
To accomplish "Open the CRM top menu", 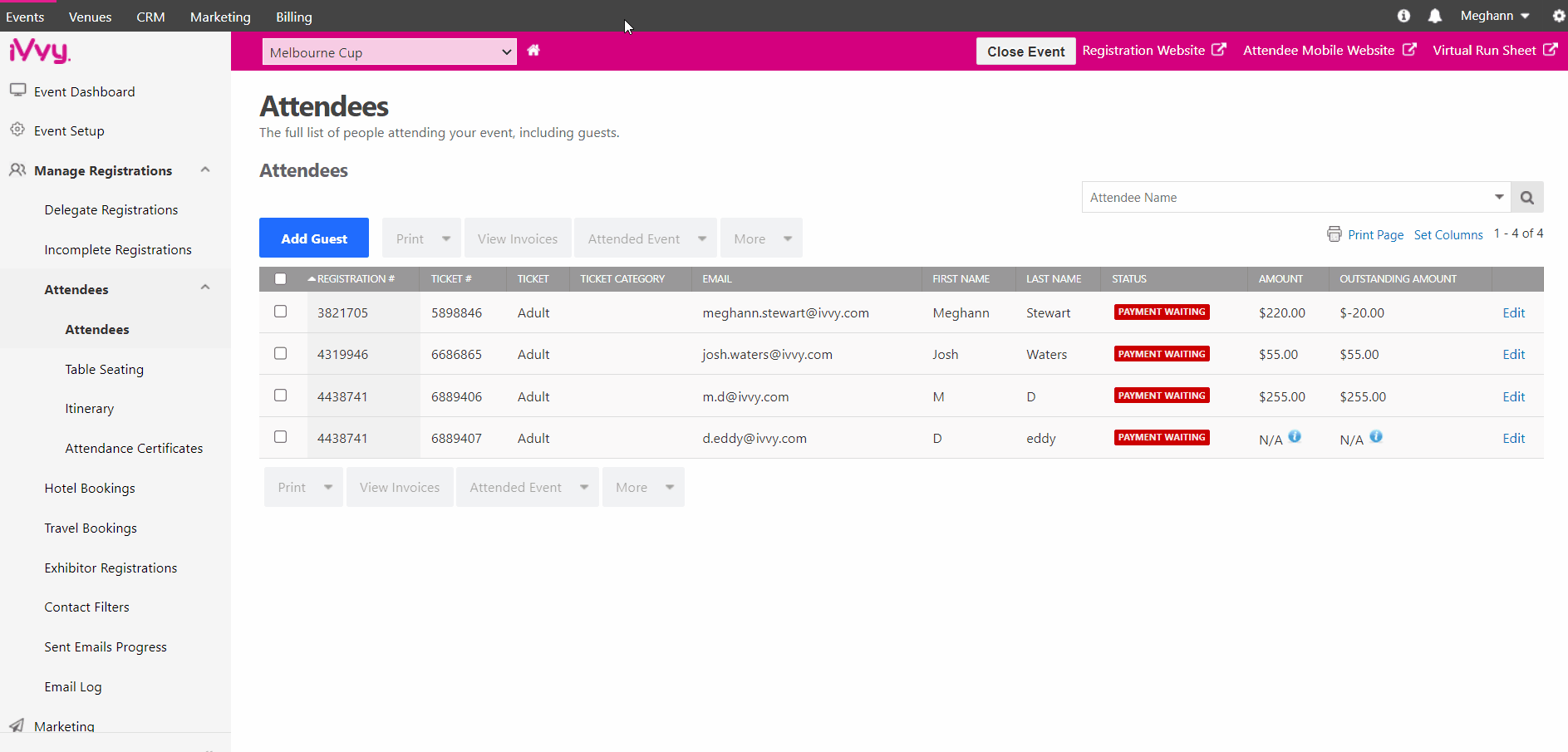I will click(x=150, y=17).
